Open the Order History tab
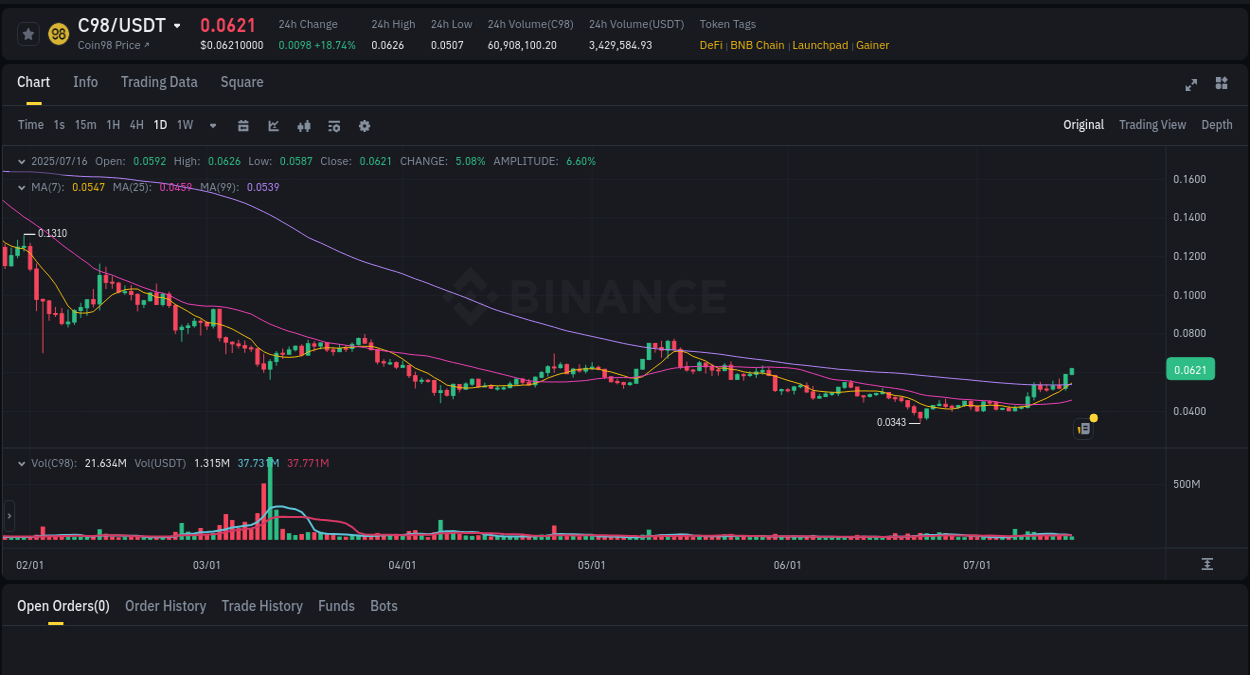The image size is (1250, 675). [x=165, y=606]
